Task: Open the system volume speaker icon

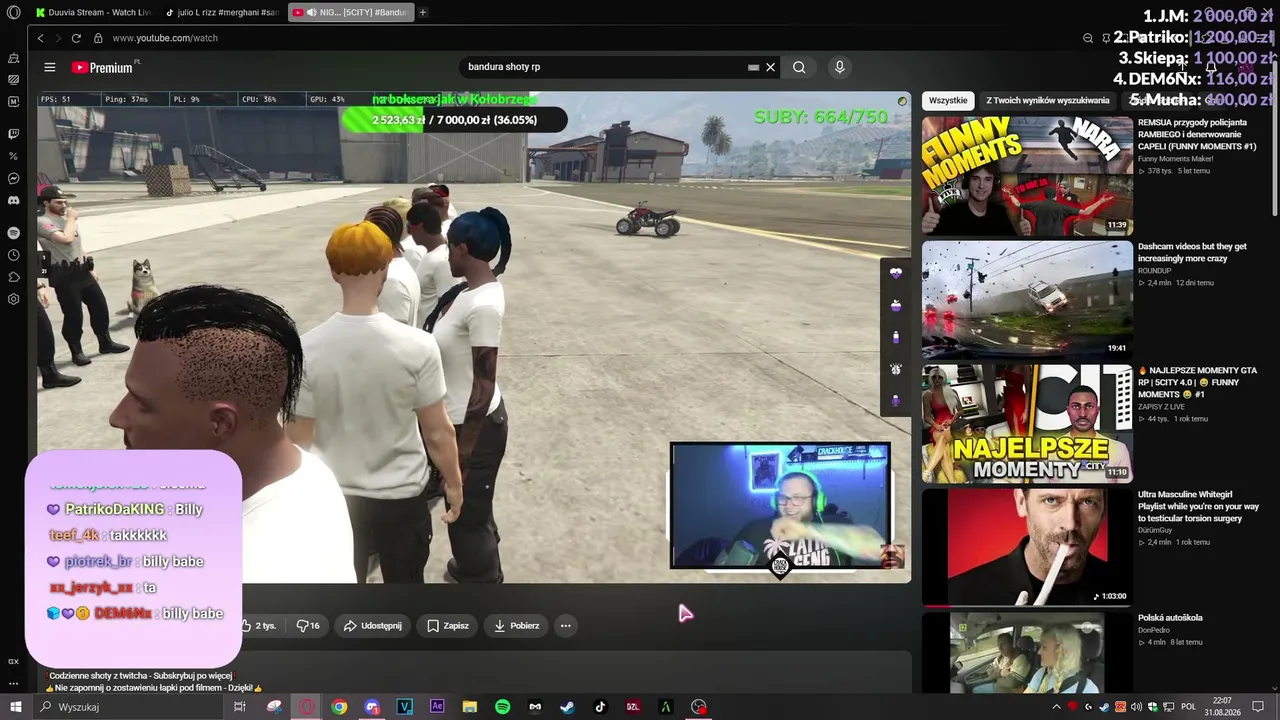Action: (x=1136, y=707)
